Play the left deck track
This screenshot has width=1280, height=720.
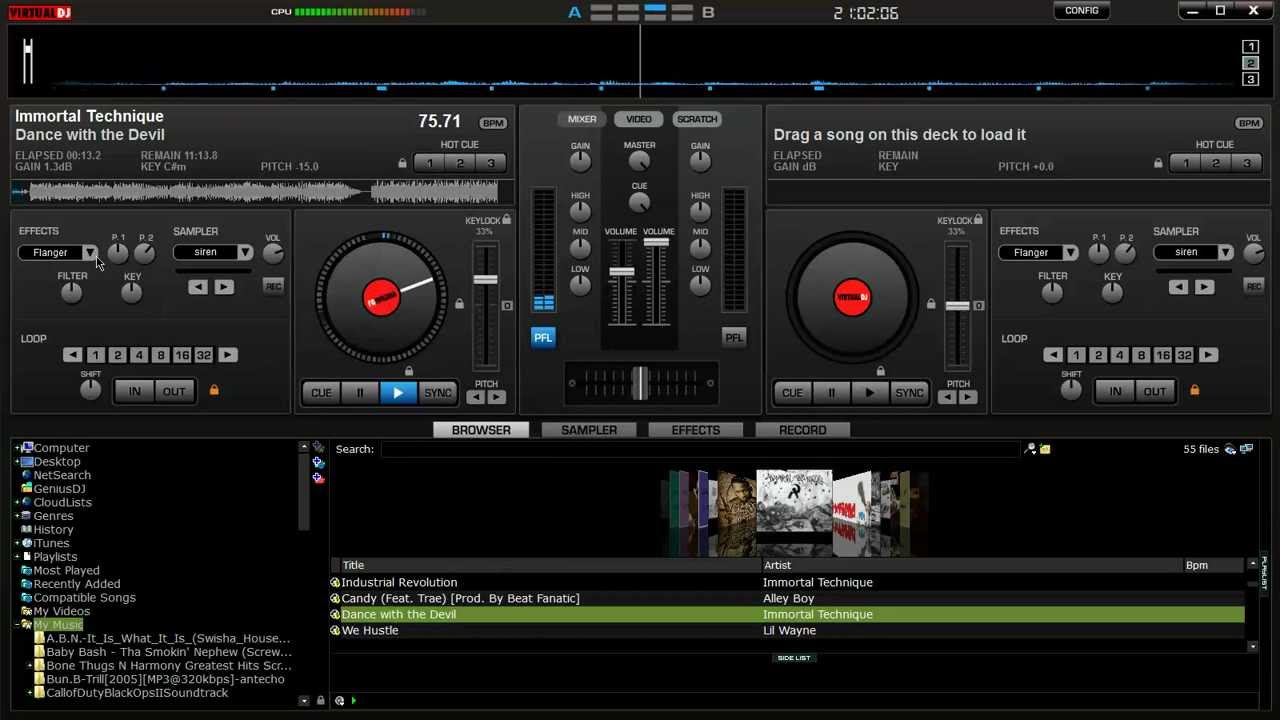click(x=398, y=393)
